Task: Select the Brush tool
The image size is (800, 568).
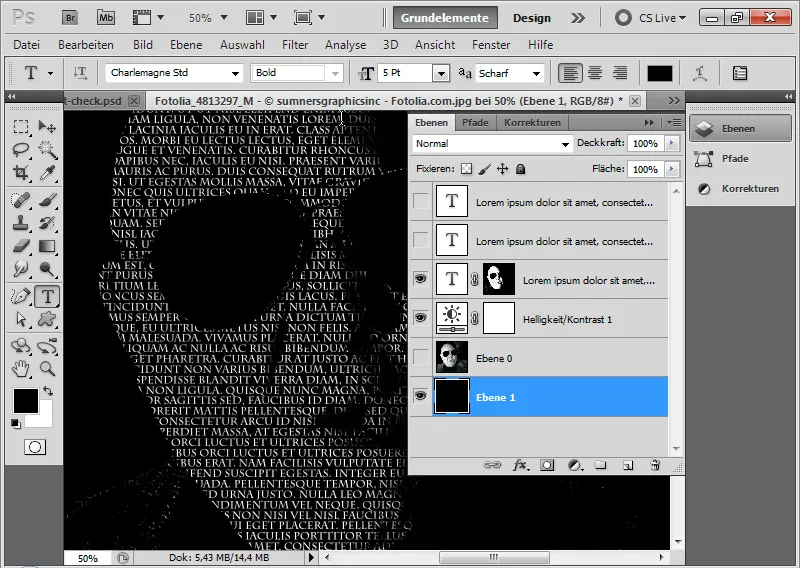Action: (47, 200)
